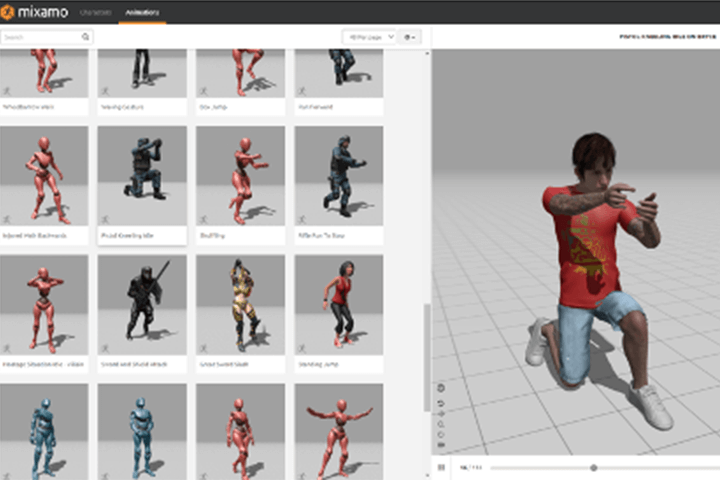Click runner icon on Pistol Kneeling thumbnail

[x=105, y=220]
